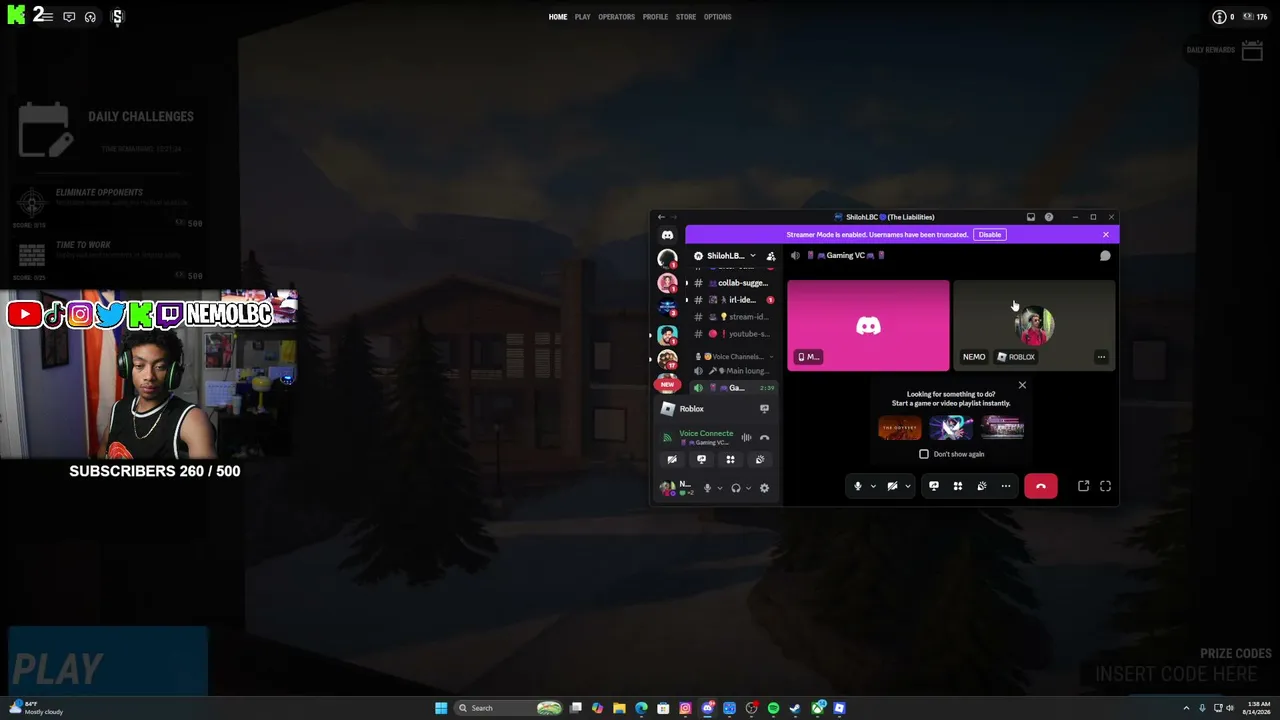
Task: Go back with Discord's back arrow
Action: click(661, 217)
